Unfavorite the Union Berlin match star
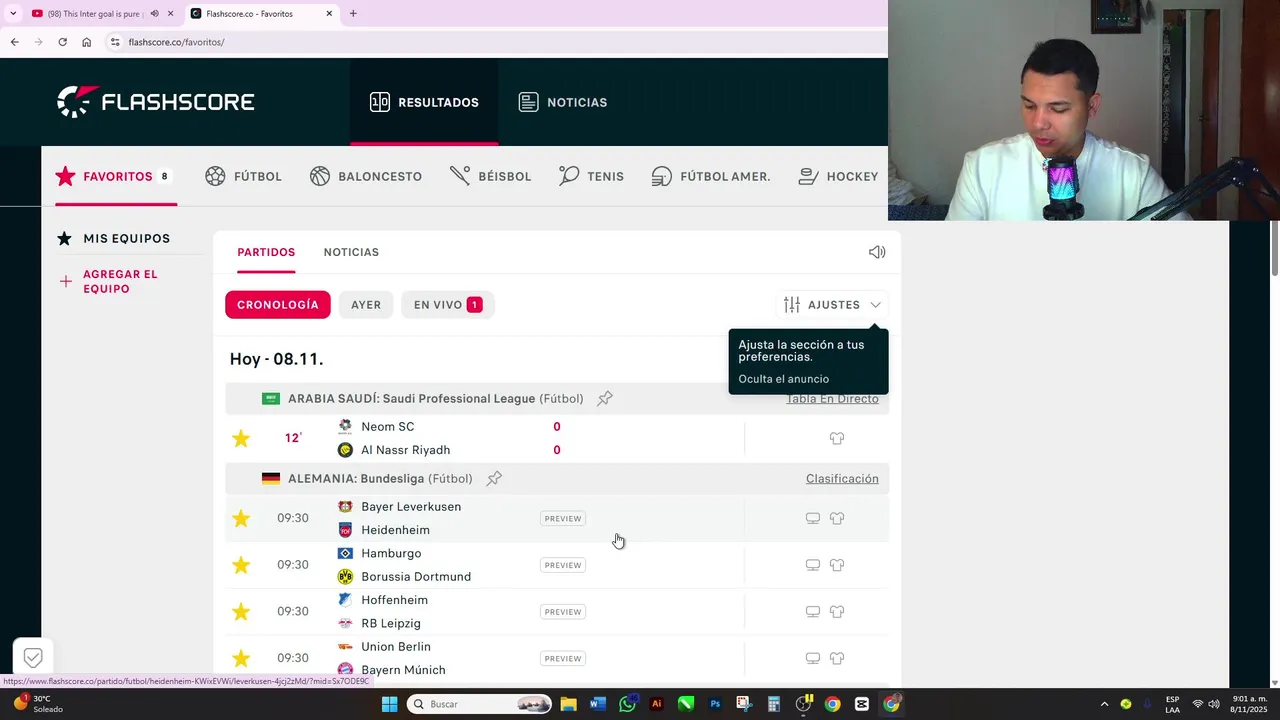 click(241, 658)
